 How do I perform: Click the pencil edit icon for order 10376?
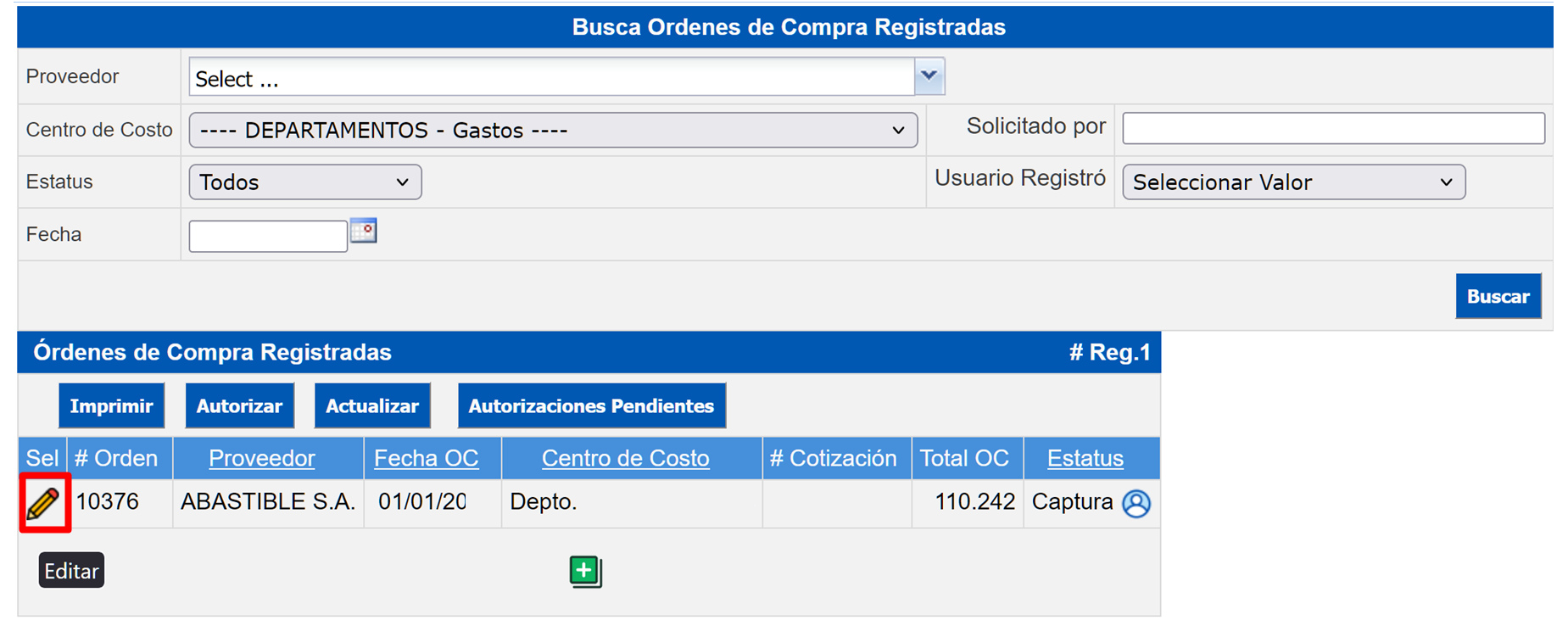click(x=43, y=503)
